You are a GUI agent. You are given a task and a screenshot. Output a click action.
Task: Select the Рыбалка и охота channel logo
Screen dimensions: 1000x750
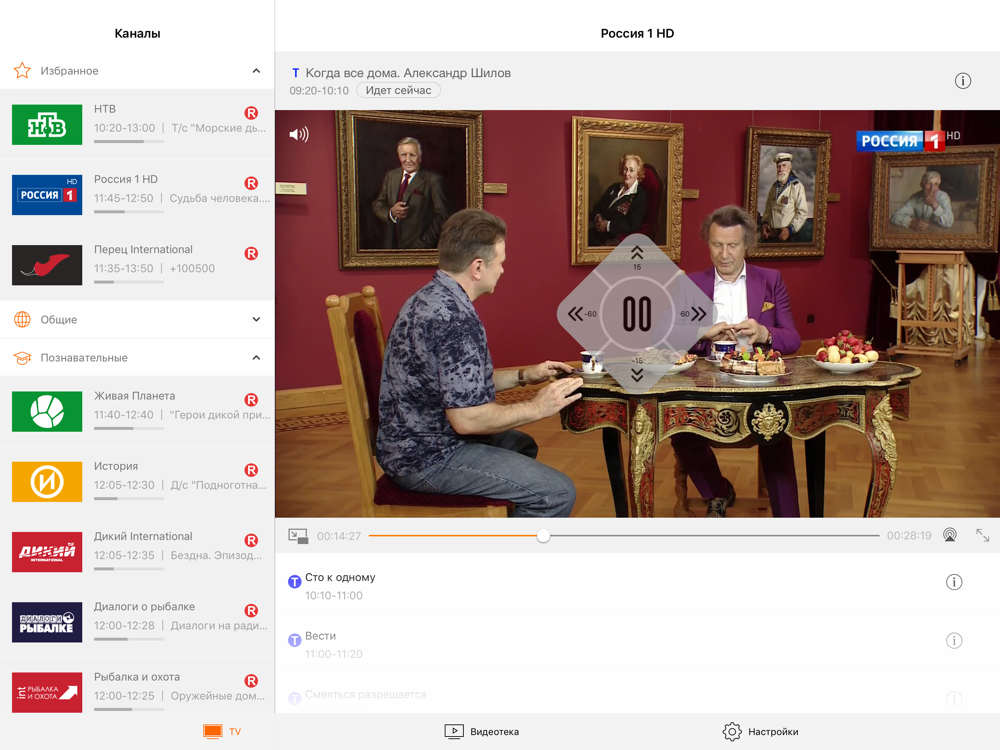tap(47, 692)
